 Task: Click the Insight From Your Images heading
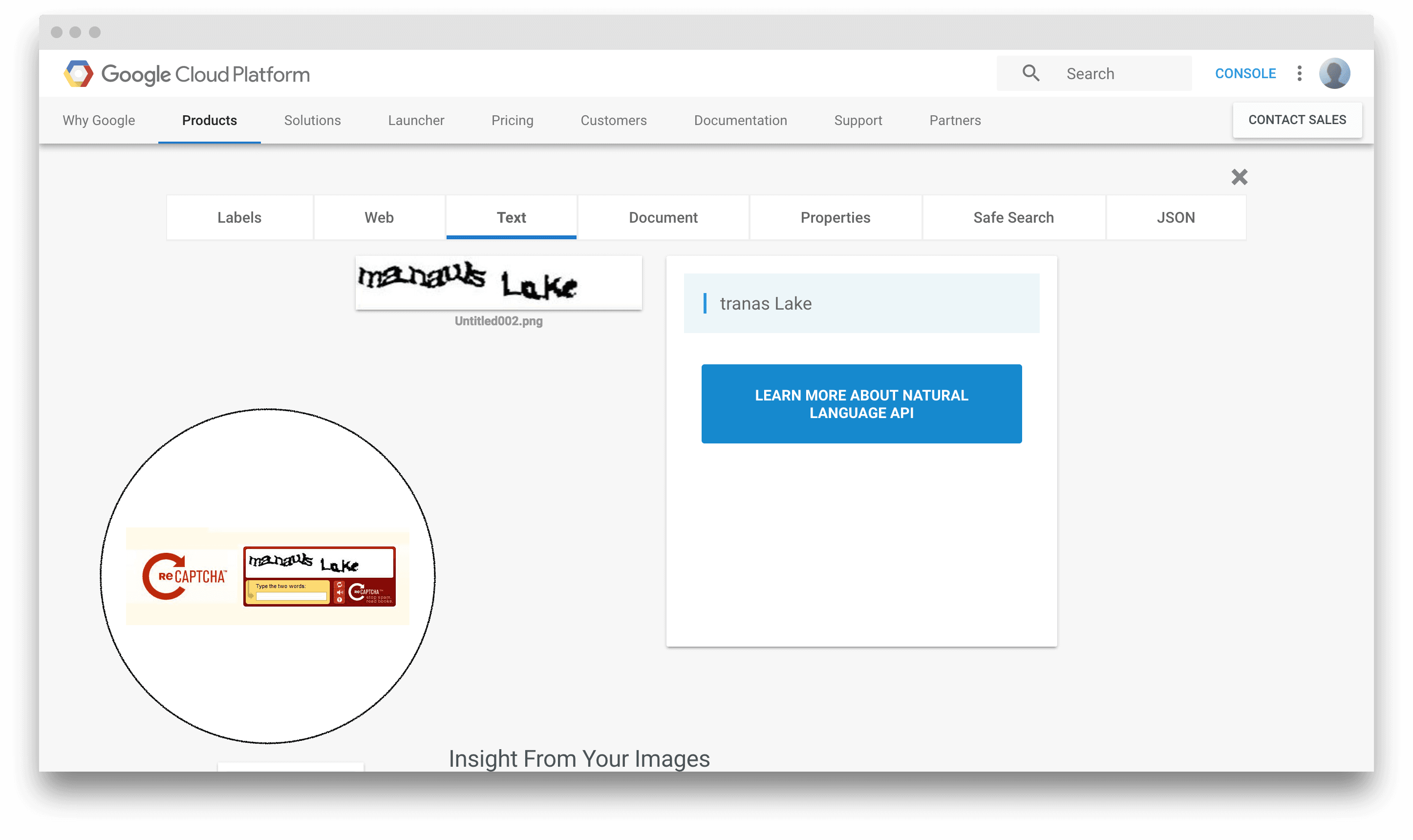(578, 758)
